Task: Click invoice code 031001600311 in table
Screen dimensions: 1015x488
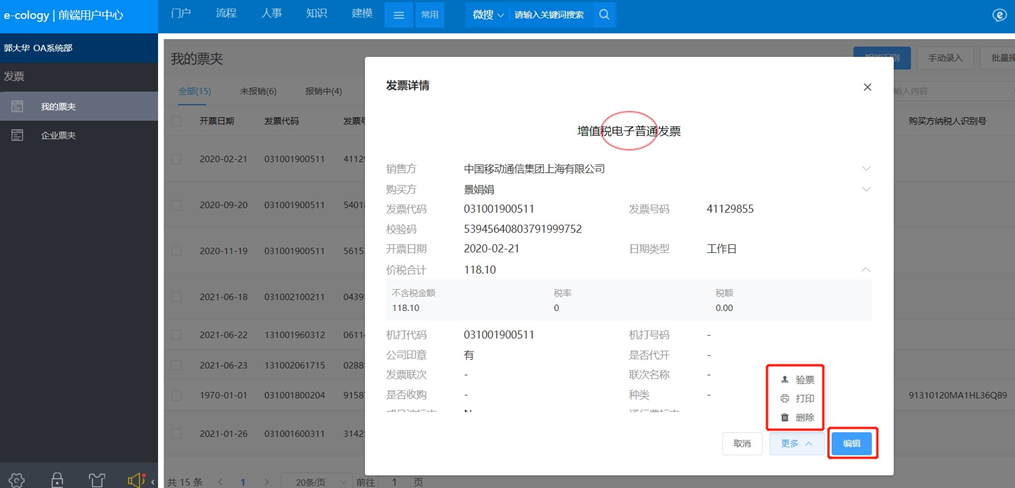Action: tap(295, 433)
